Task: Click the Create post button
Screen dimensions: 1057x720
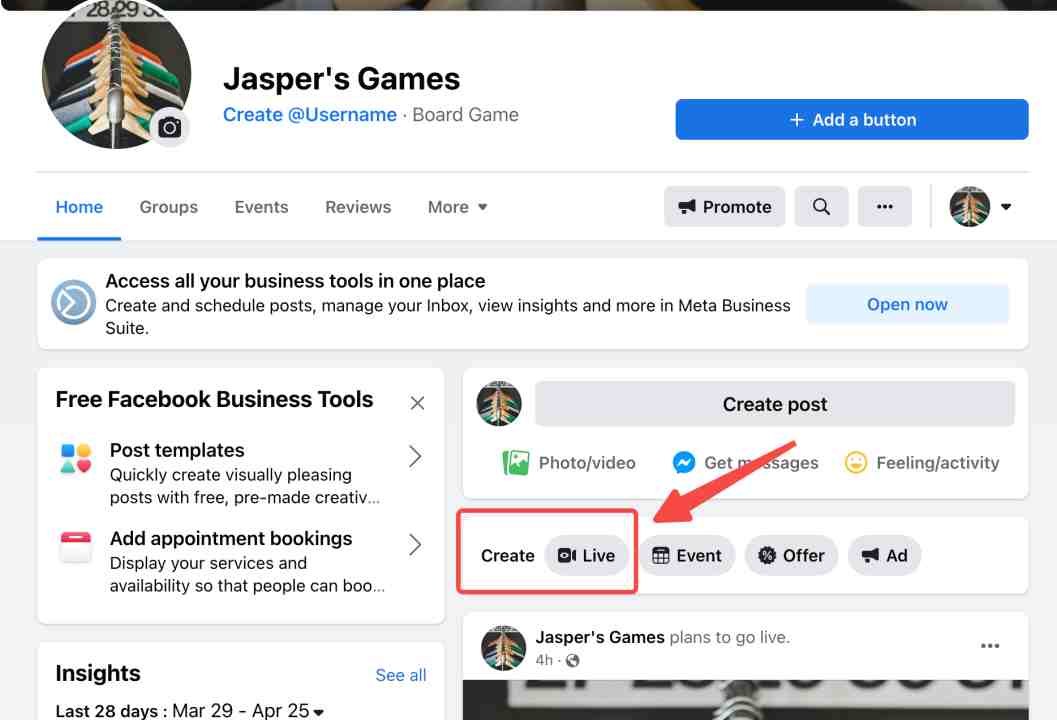Action: [x=775, y=404]
